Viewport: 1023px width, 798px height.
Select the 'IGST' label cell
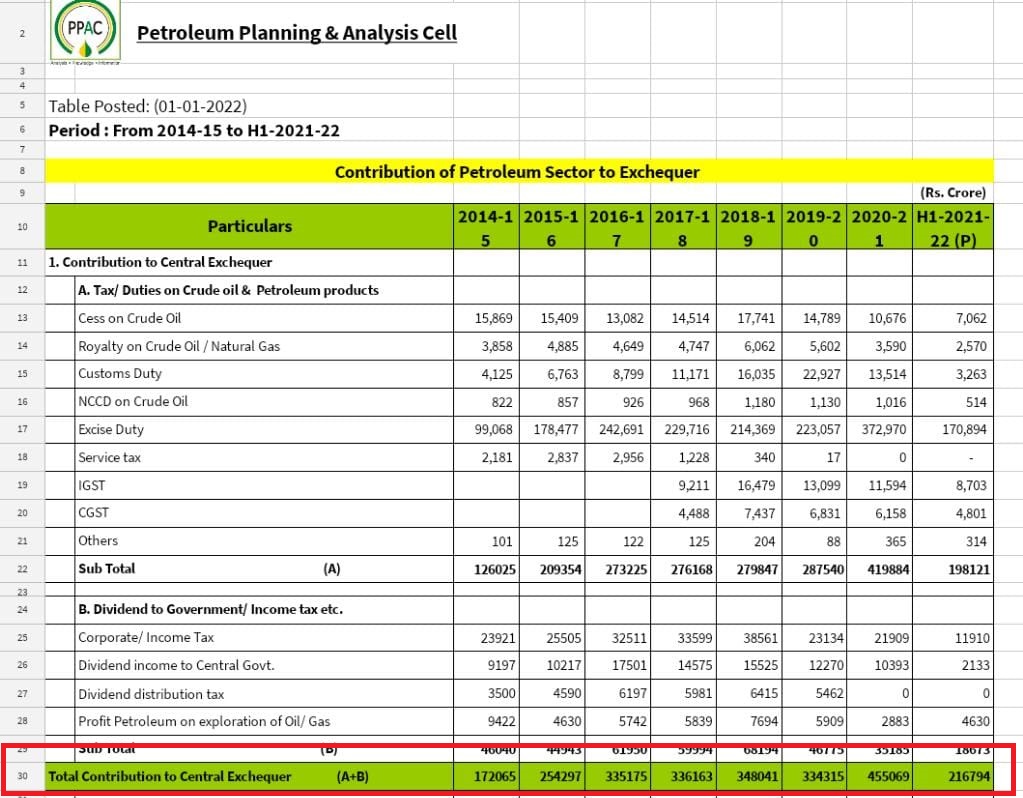pos(264,485)
